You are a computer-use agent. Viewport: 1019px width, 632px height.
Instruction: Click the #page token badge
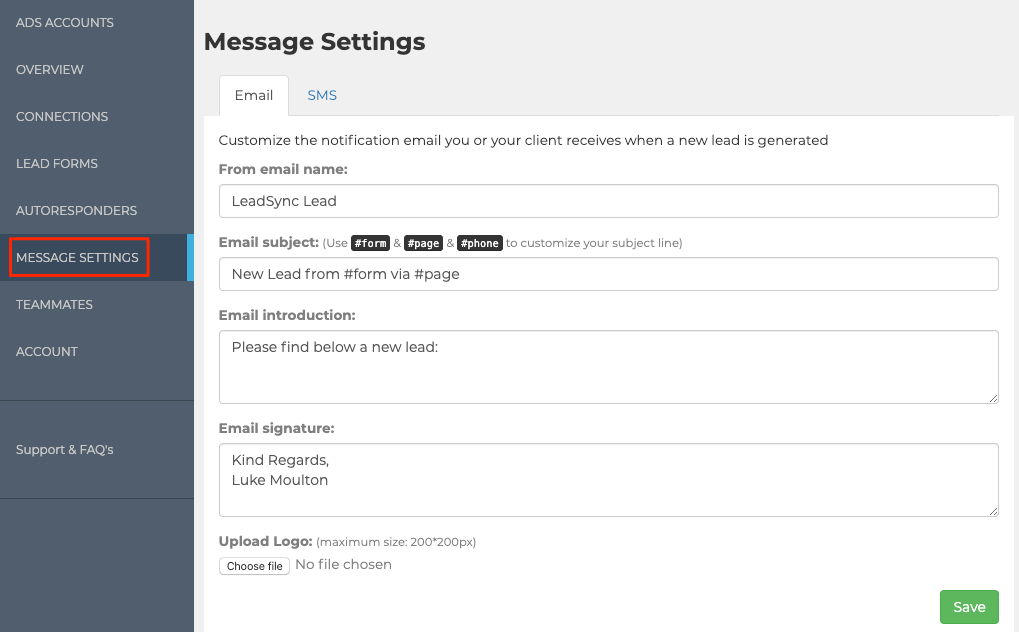[x=423, y=242]
